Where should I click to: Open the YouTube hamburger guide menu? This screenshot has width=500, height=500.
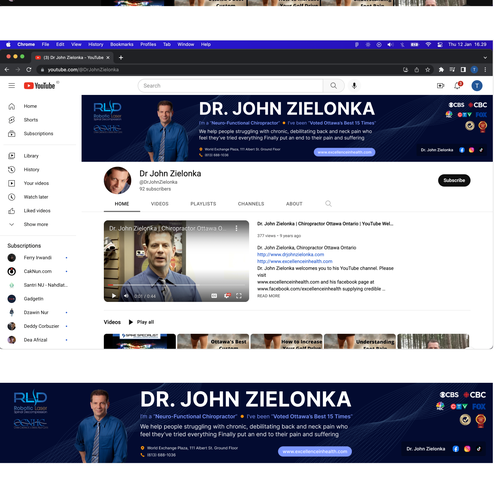[x=12, y=86]
